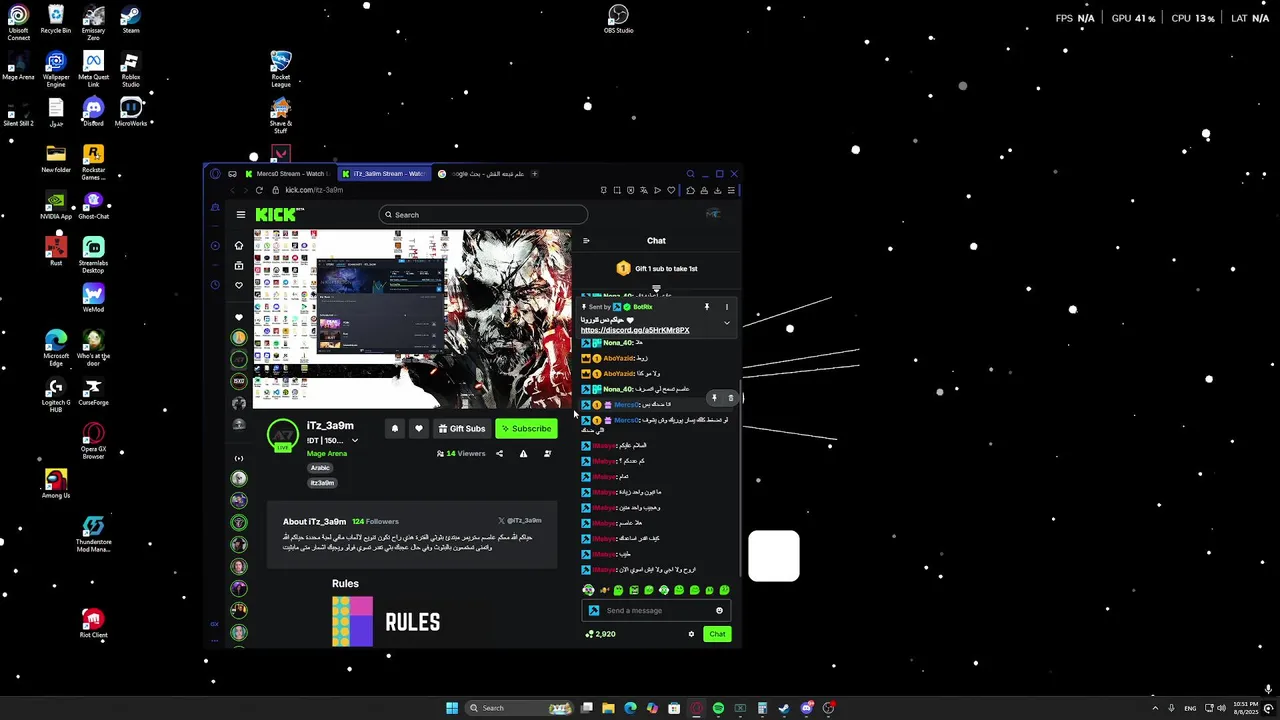Click the green Subscribe button
The height and width of the screenshot is (720, 1280).
pos(527,428)
